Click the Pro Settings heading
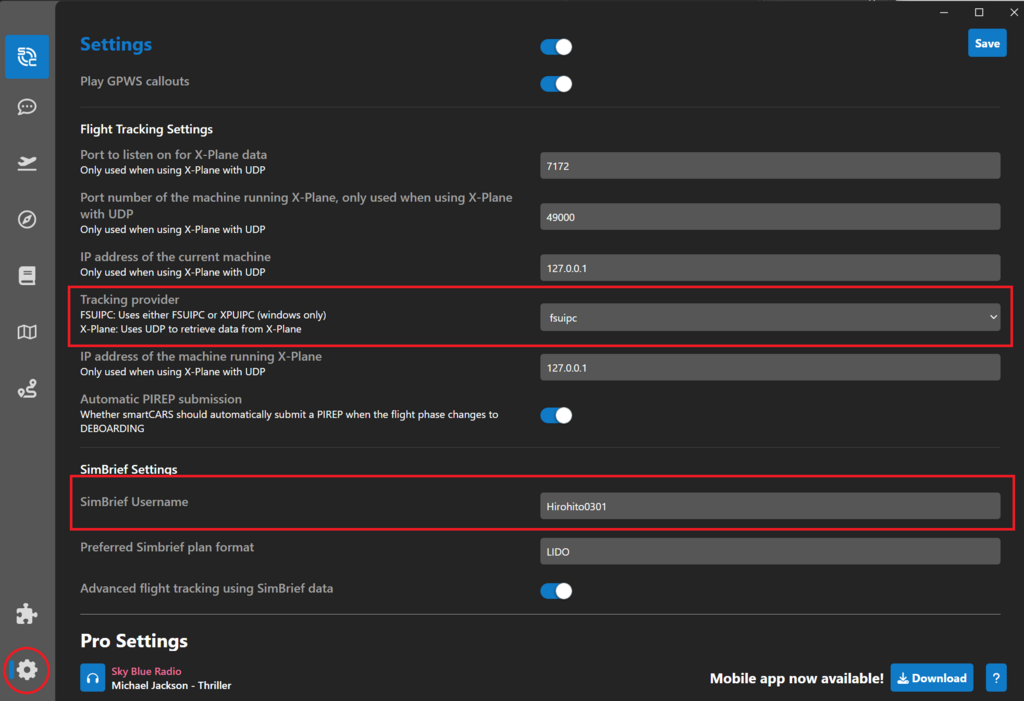 pos(134,641)
